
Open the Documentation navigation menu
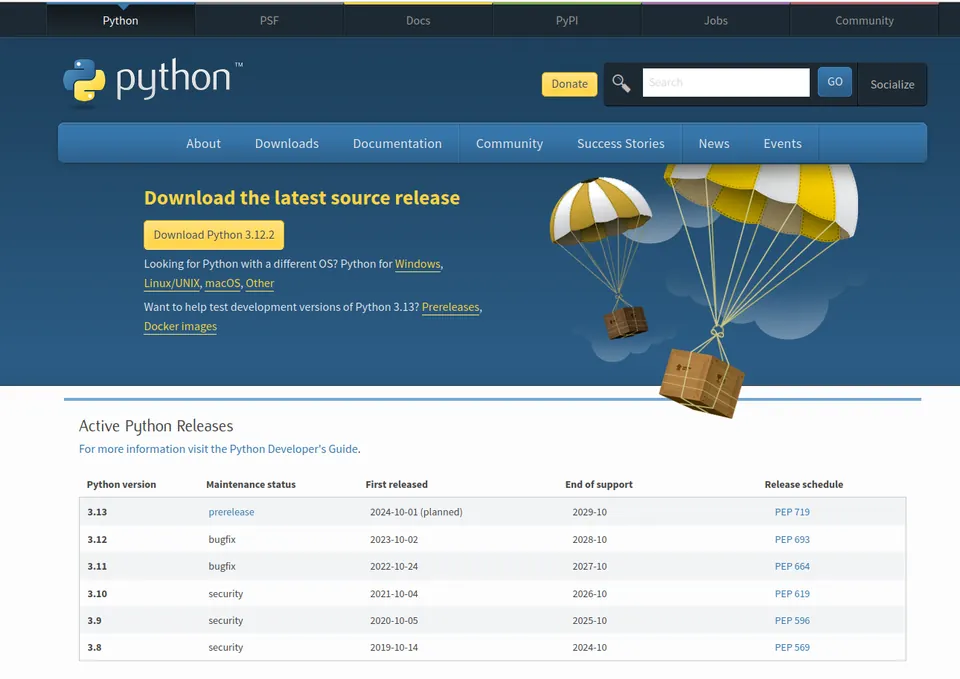click(x=397, y=143)
